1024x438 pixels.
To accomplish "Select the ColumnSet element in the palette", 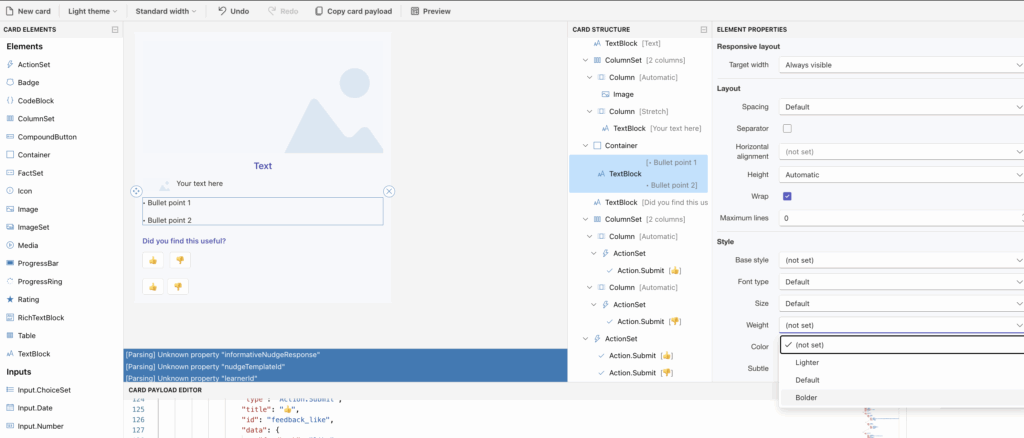I will tap(30, 119).
